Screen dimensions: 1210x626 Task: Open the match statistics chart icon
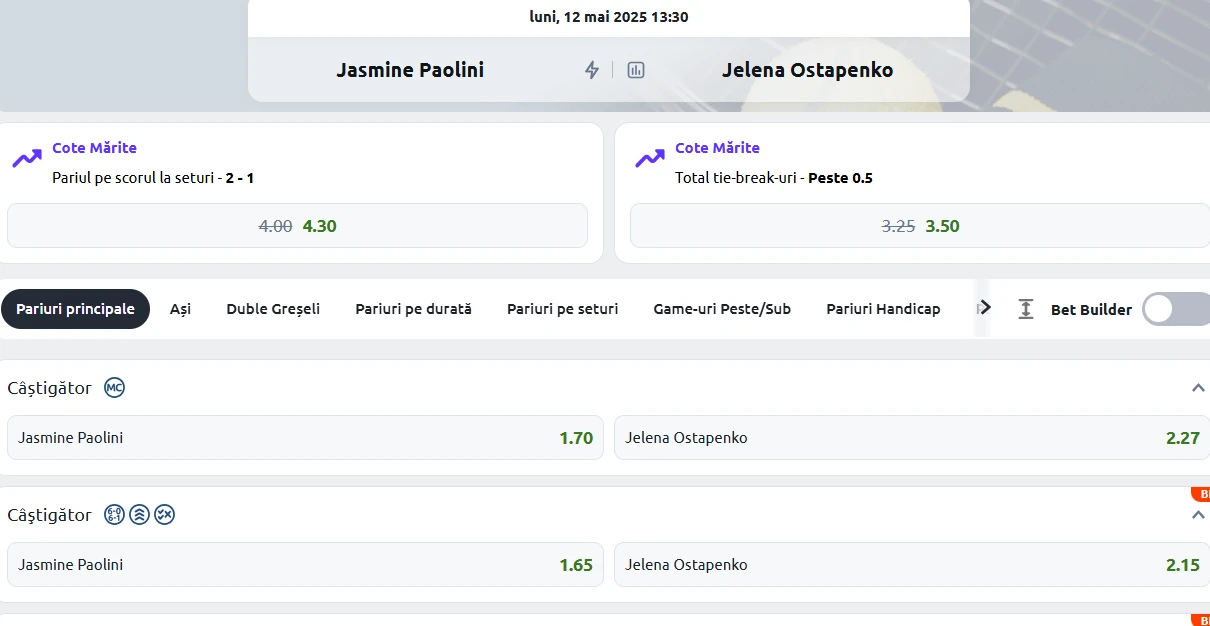tap(636, 70)
